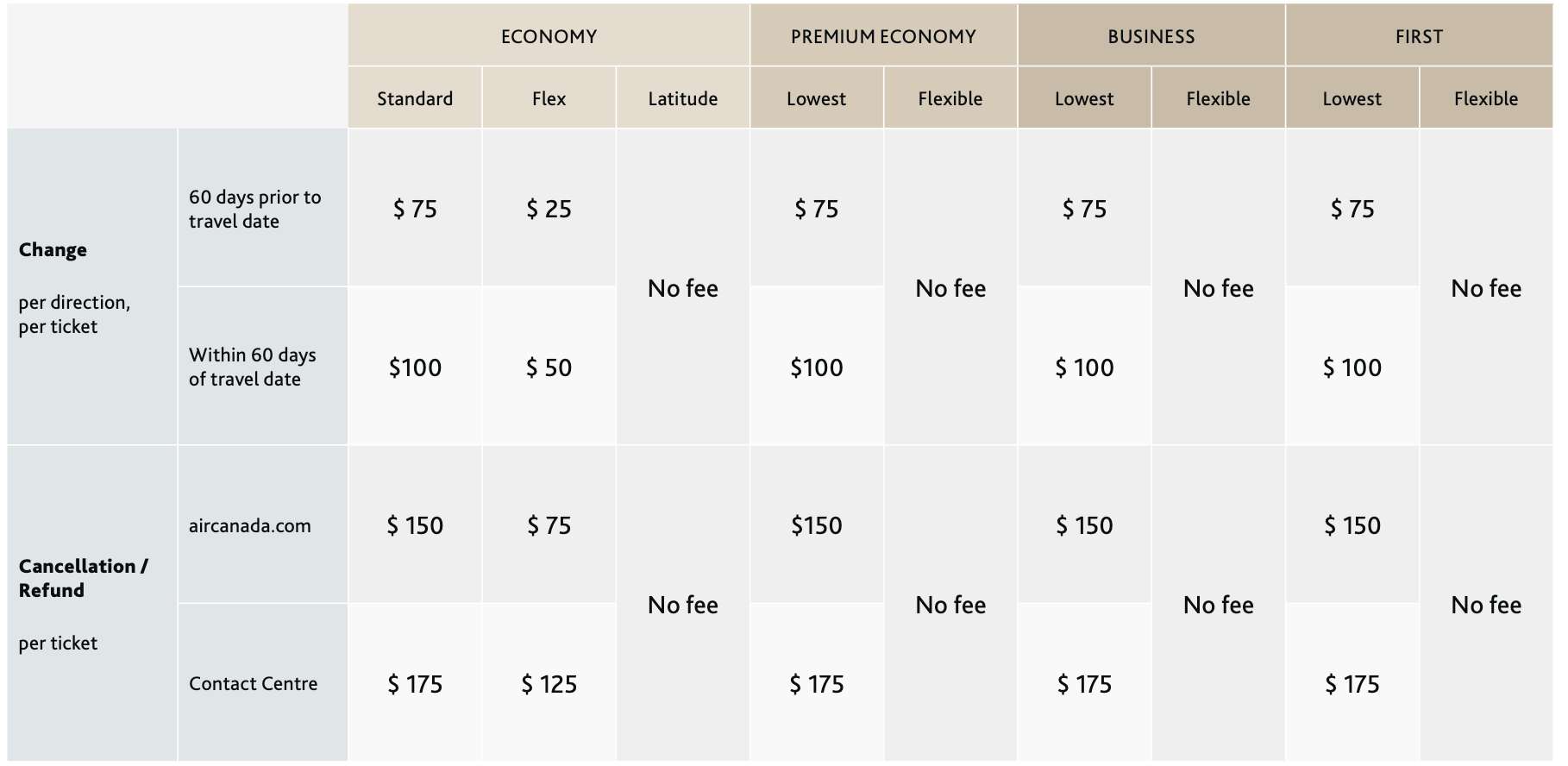Viewport: 1568px width, 766px height.
Task: Select the Economy Flex fare header
Action: coord(549,98)
